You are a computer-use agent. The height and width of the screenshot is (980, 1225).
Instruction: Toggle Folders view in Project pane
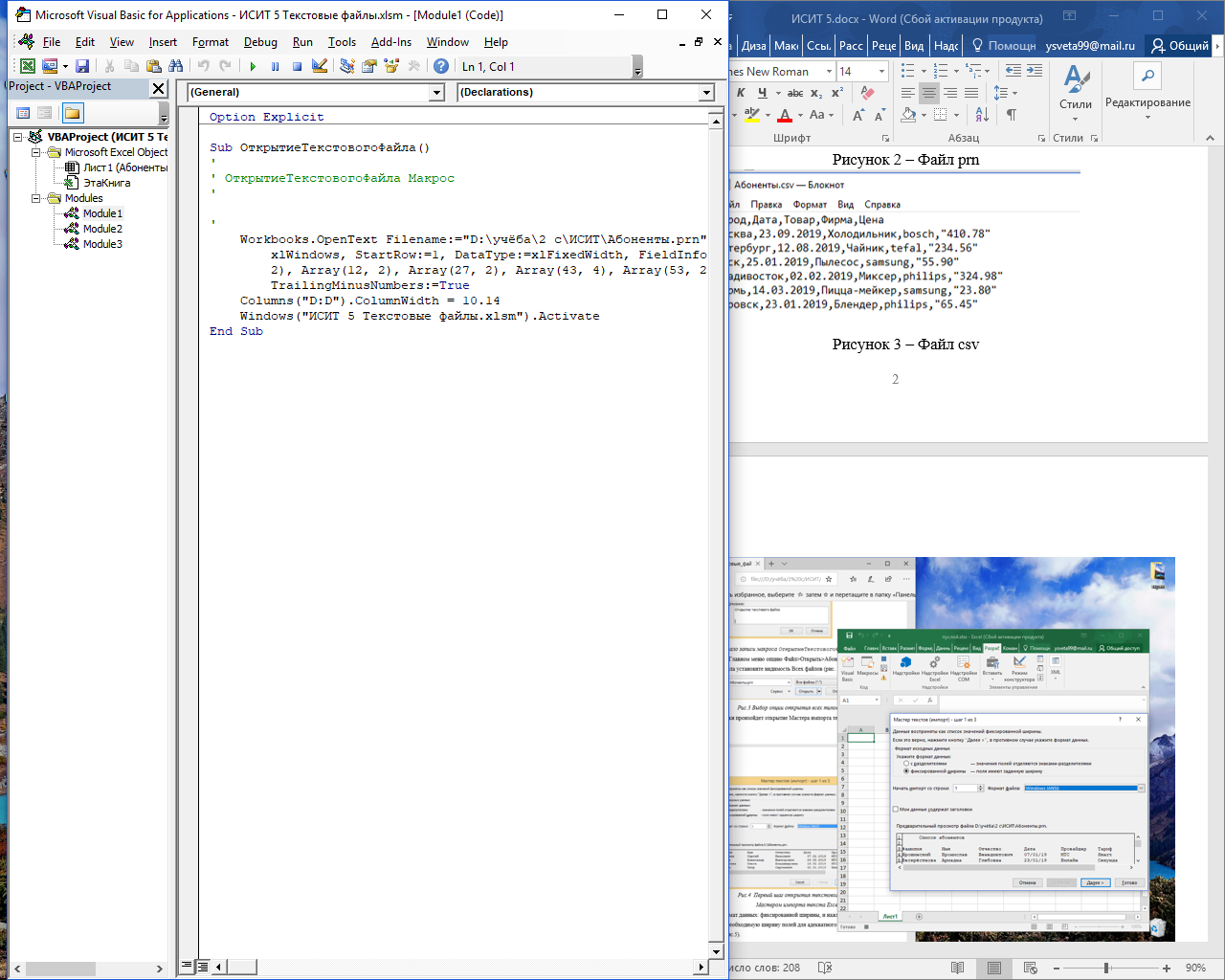[x=73, y=113]
